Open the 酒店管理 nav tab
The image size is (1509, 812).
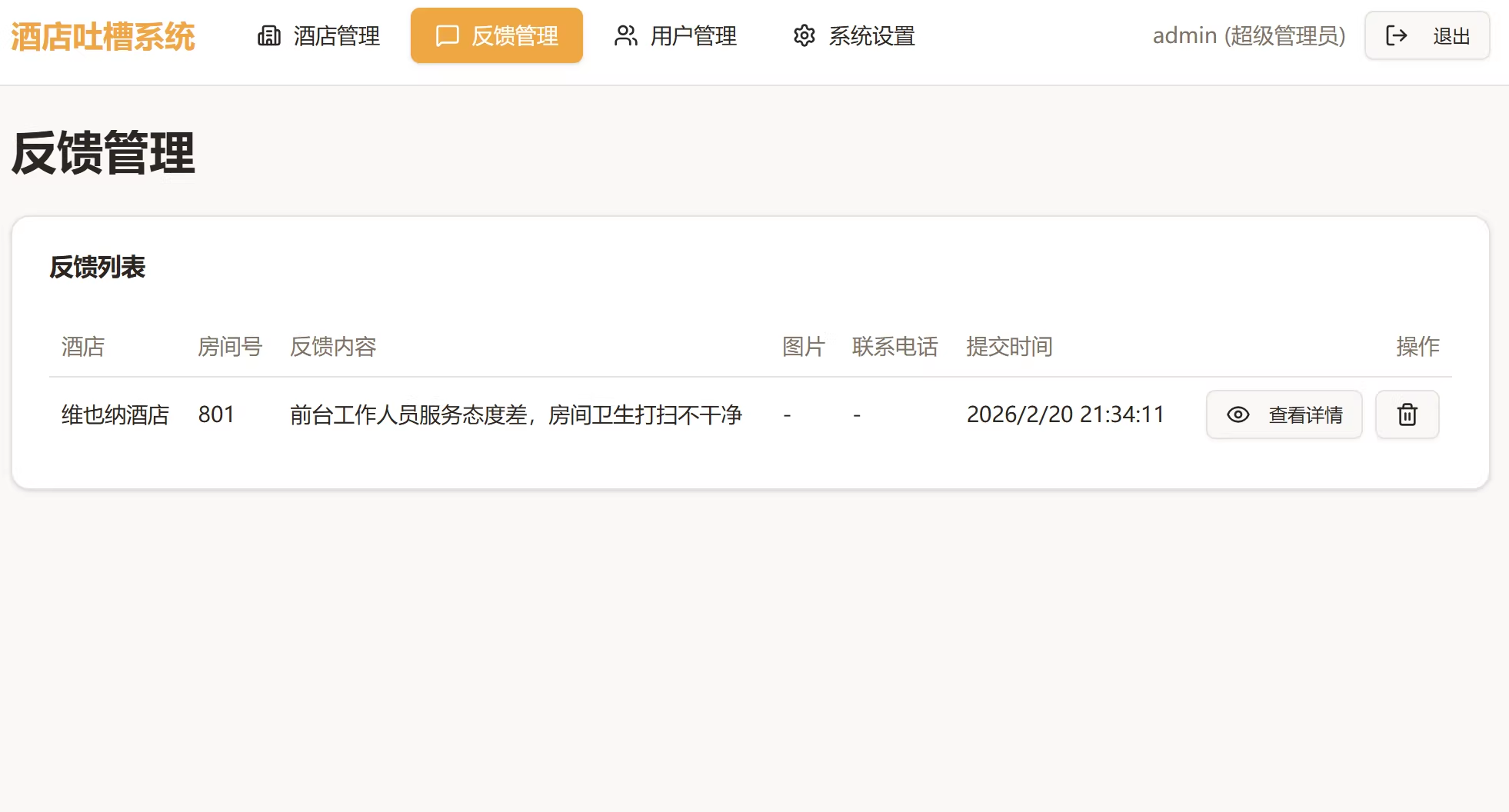coord(336,36)
